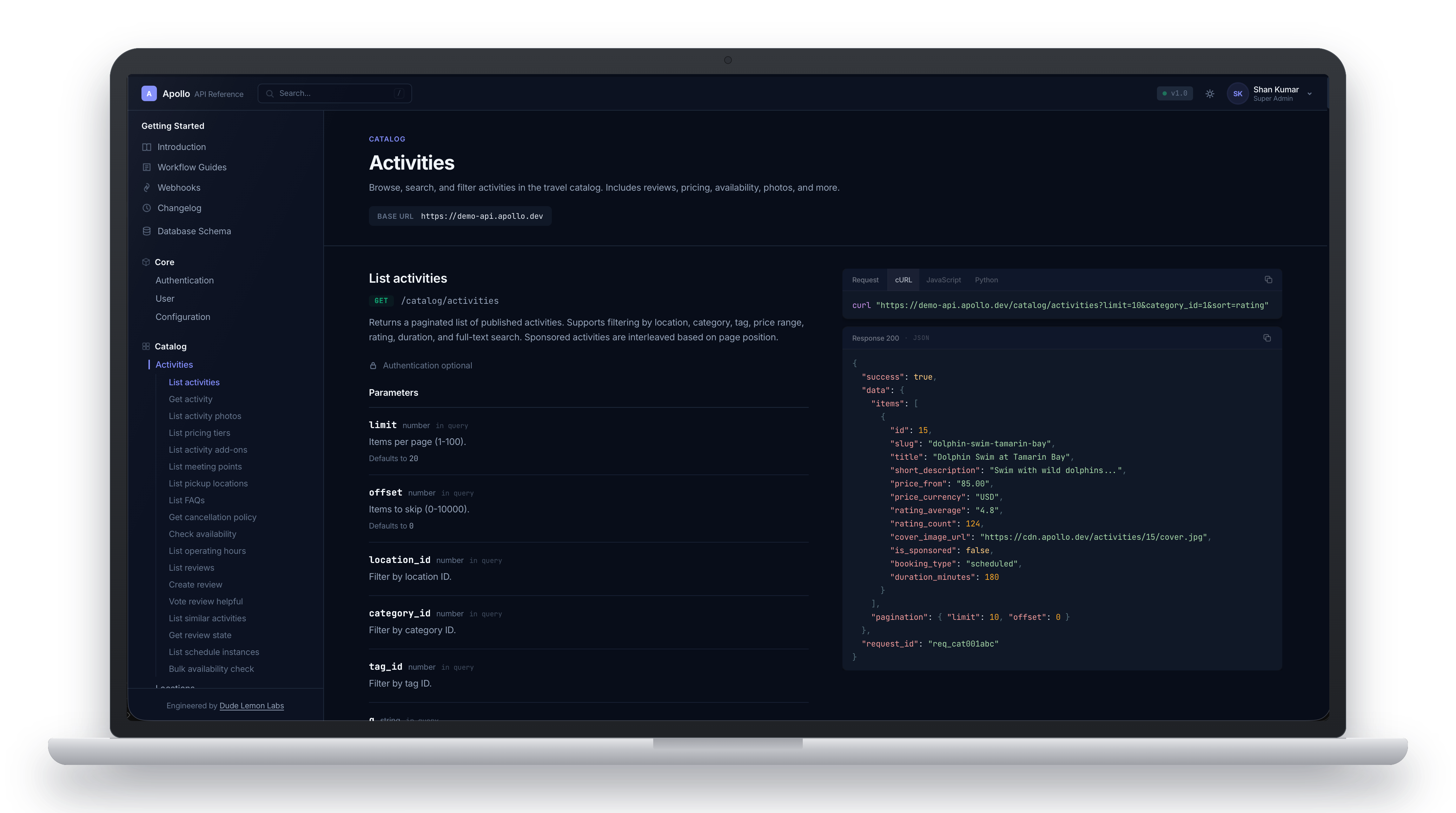Select List activity photos in sidebar

pyautogui.click(x=205, y=416)
